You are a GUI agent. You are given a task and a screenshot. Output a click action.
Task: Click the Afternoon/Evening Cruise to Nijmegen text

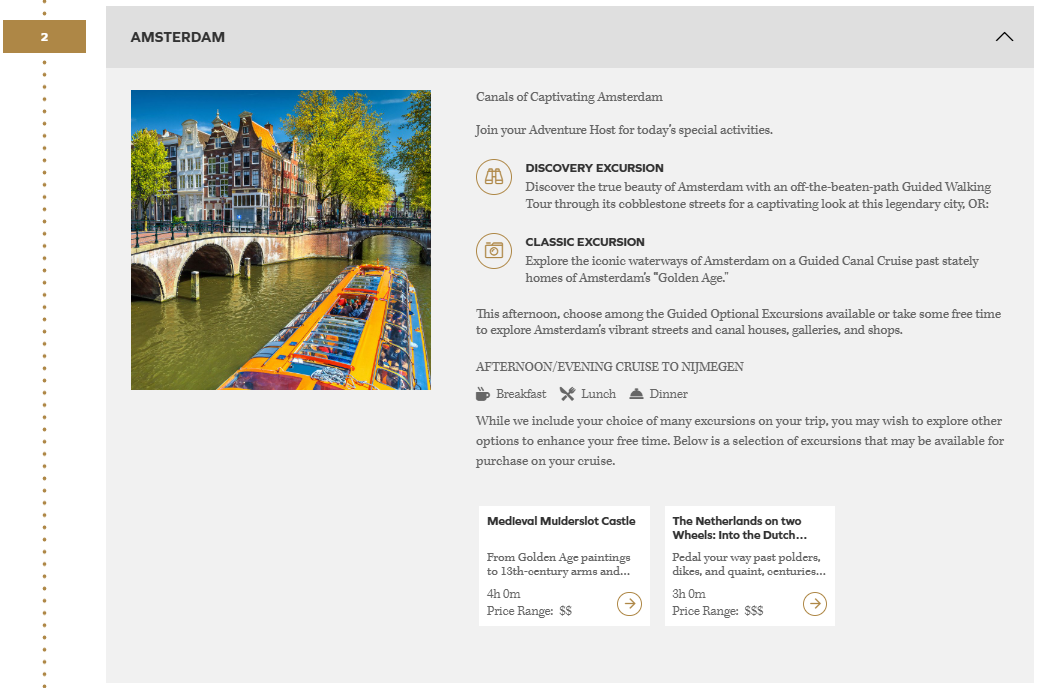coord(609,367)
